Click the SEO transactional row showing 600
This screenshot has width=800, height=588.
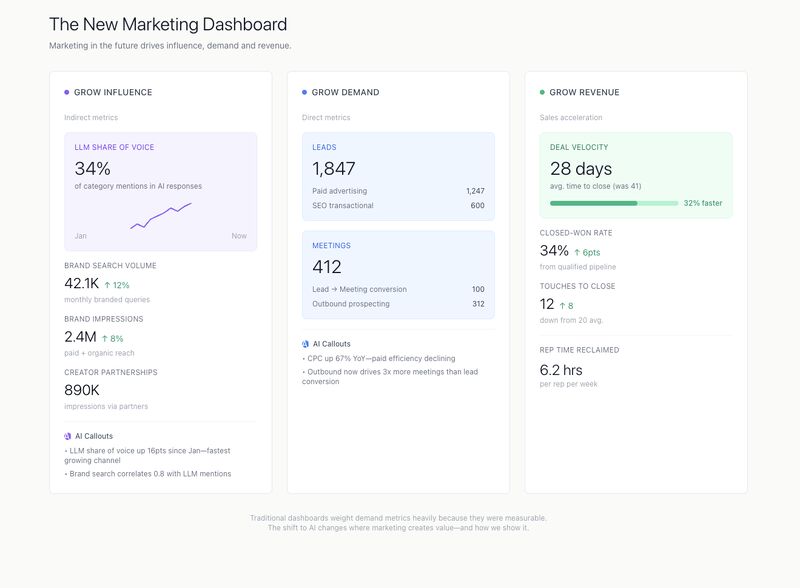398,206
